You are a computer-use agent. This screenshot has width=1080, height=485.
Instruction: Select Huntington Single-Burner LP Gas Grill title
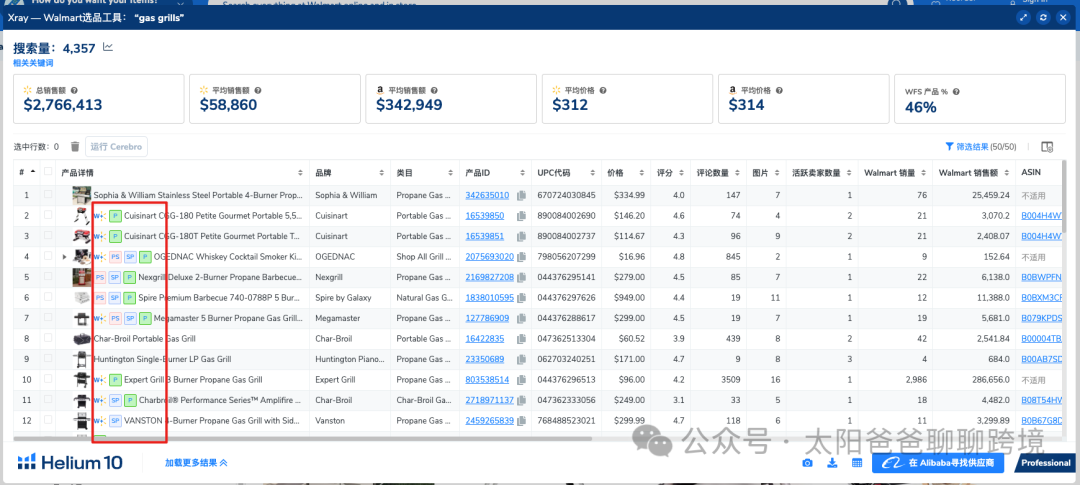[x=163, y=359]
